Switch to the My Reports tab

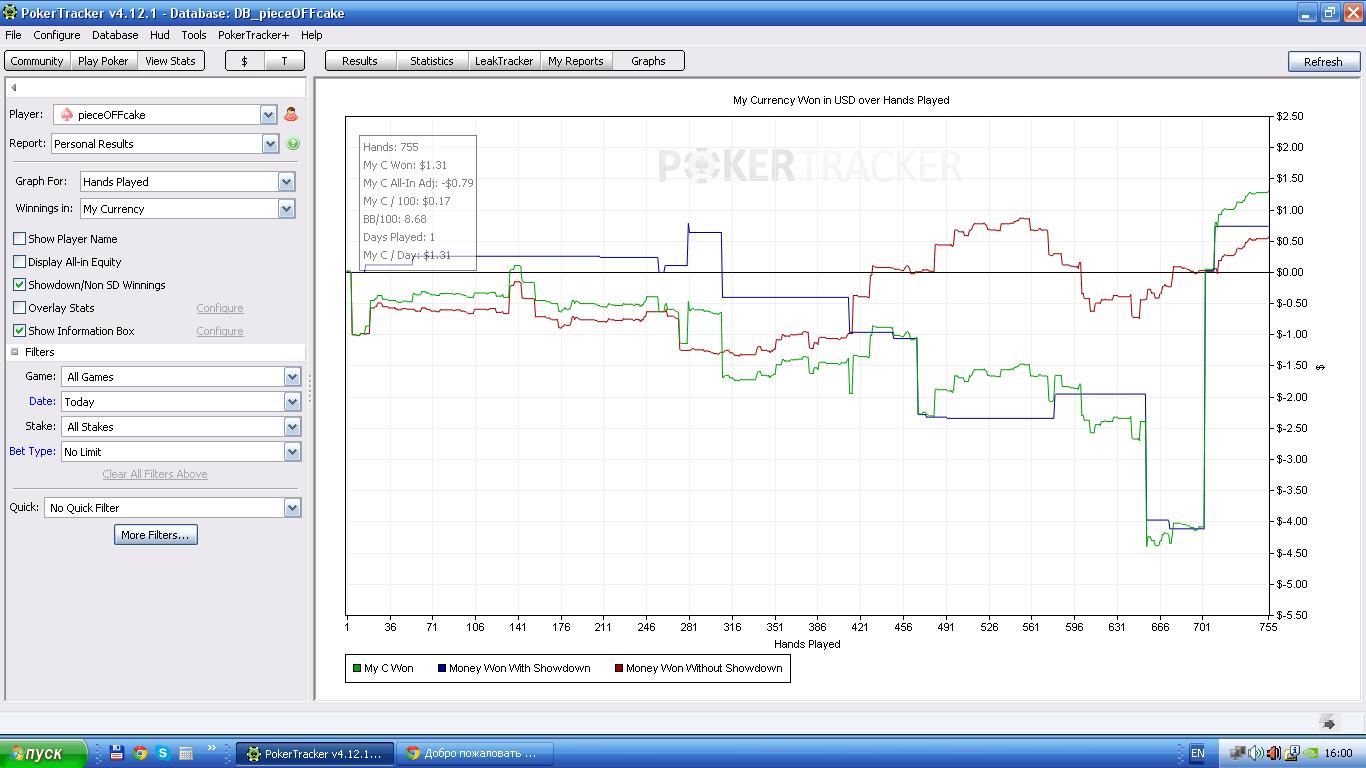[x=576, y=61]
